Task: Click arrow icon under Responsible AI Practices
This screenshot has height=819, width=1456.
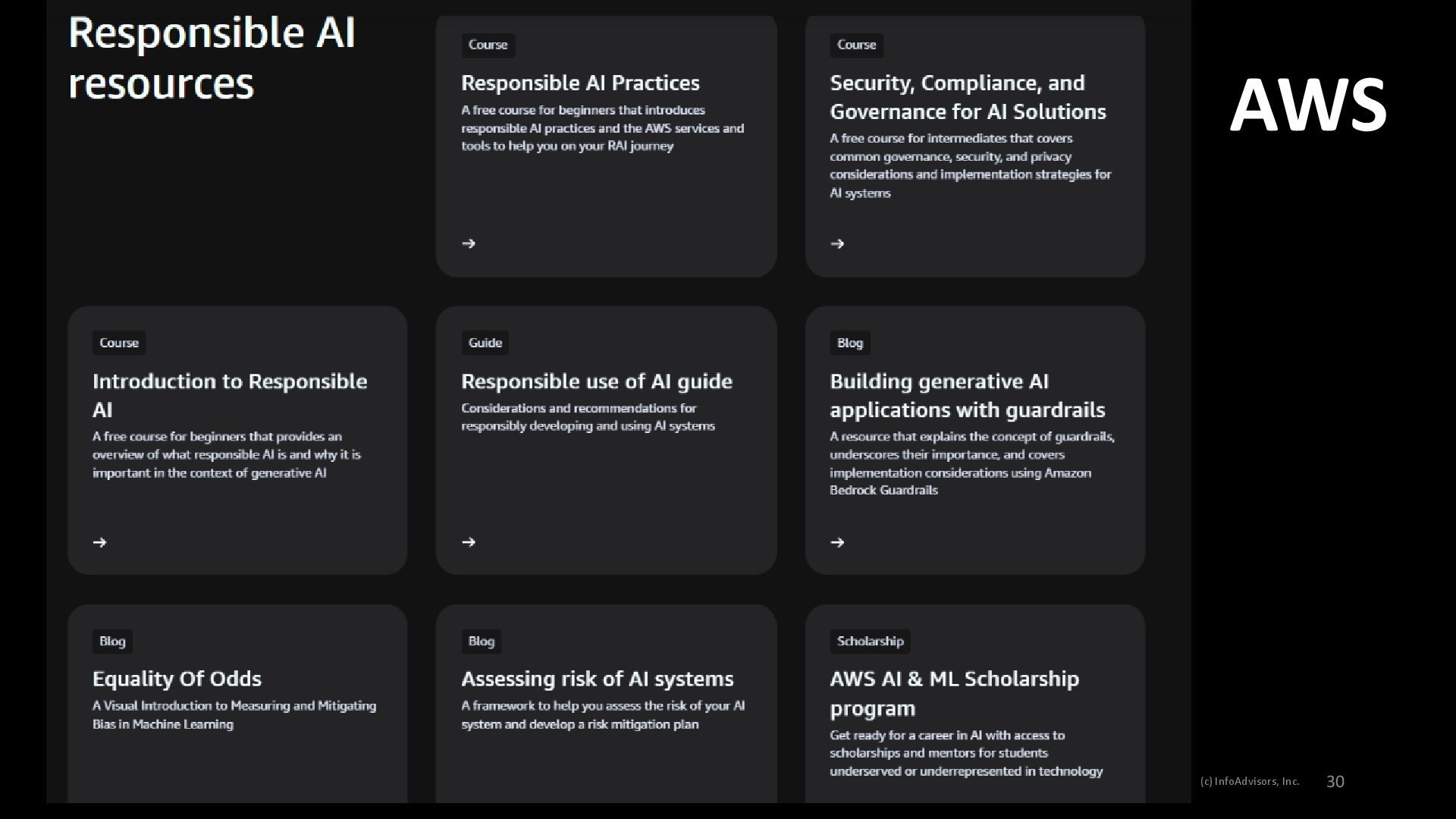Action: [469, 243]
